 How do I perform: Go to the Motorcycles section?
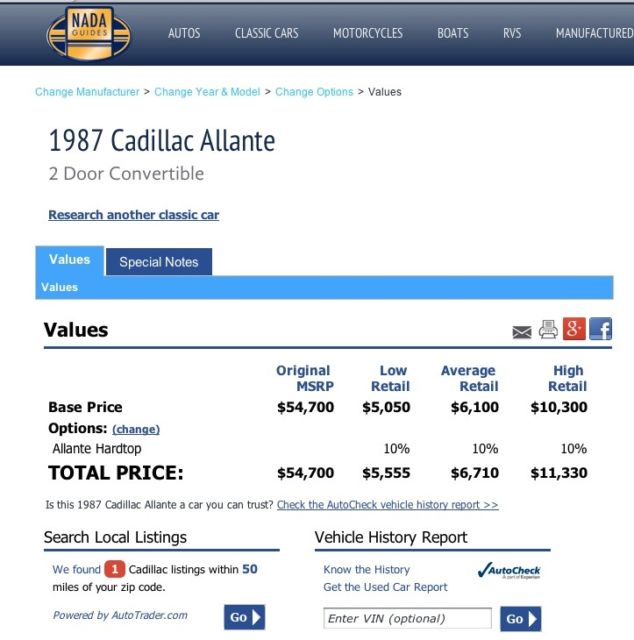pos(367,33)
